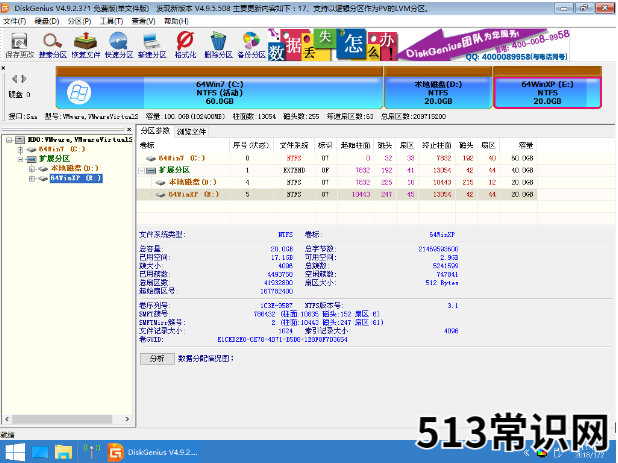Switch to the 分区参数 tab
Viewport: 618px width, 463px height.
coord(155,131)
